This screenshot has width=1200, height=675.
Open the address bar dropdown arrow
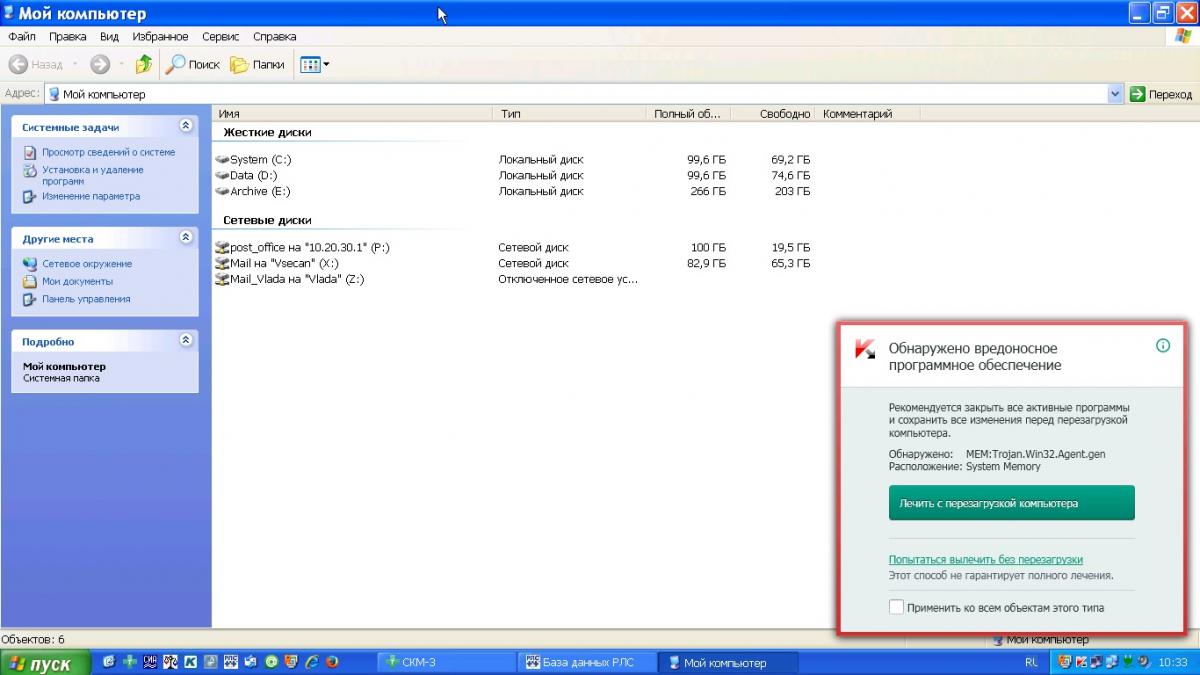pyautogui.click(x=1116, y=94)
